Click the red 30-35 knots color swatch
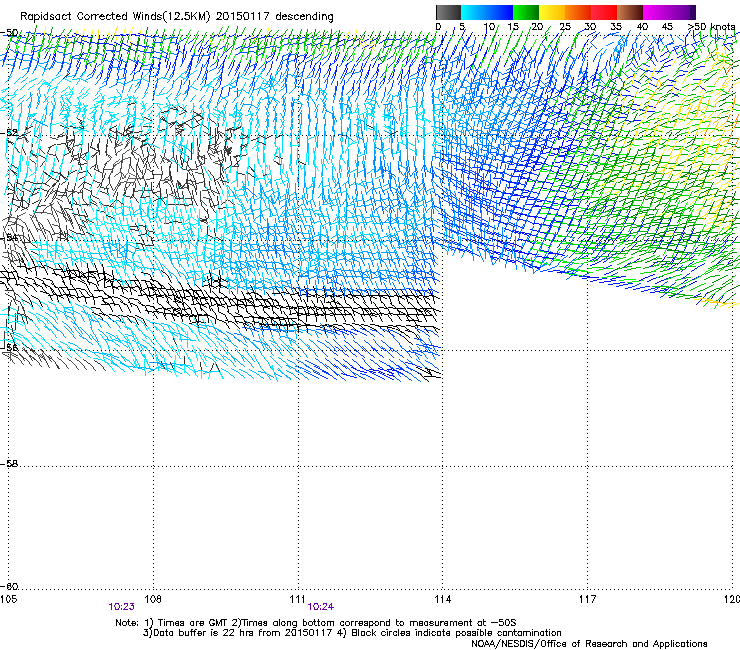Image resolution: width=740 pixels, height=650 pixels. click(604, 12)
